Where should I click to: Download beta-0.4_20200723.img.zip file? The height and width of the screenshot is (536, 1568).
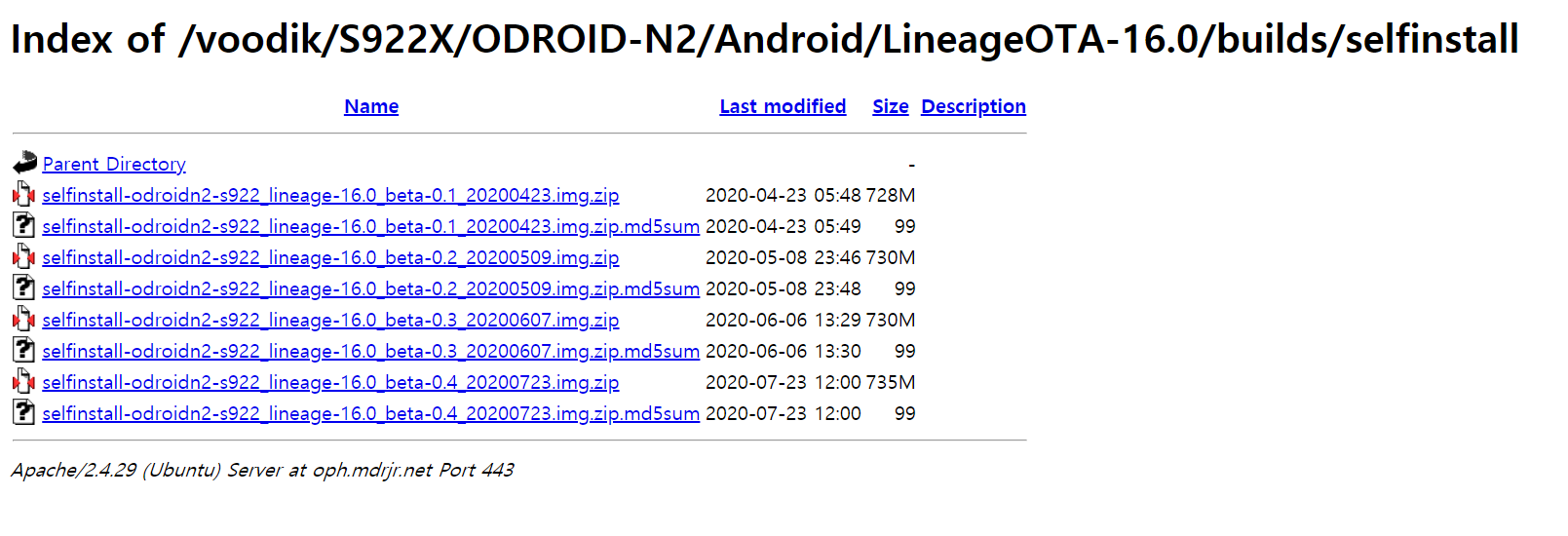[330, 382]
